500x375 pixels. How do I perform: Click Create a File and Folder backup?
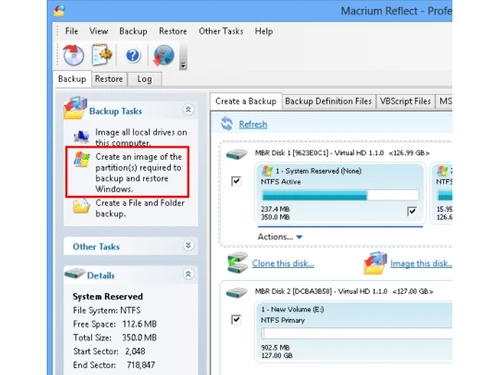coord(140,208)
